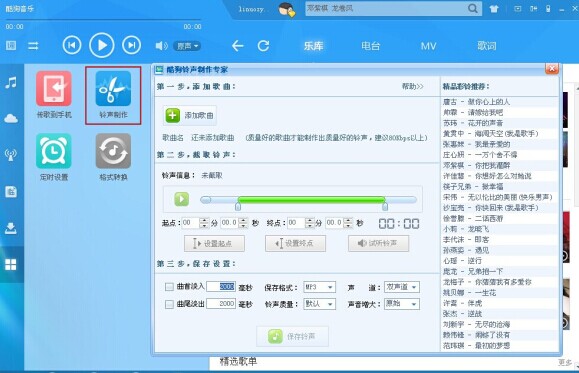Switch to the 电台 tab
The image size is (579, 373).
click(371, 46)
